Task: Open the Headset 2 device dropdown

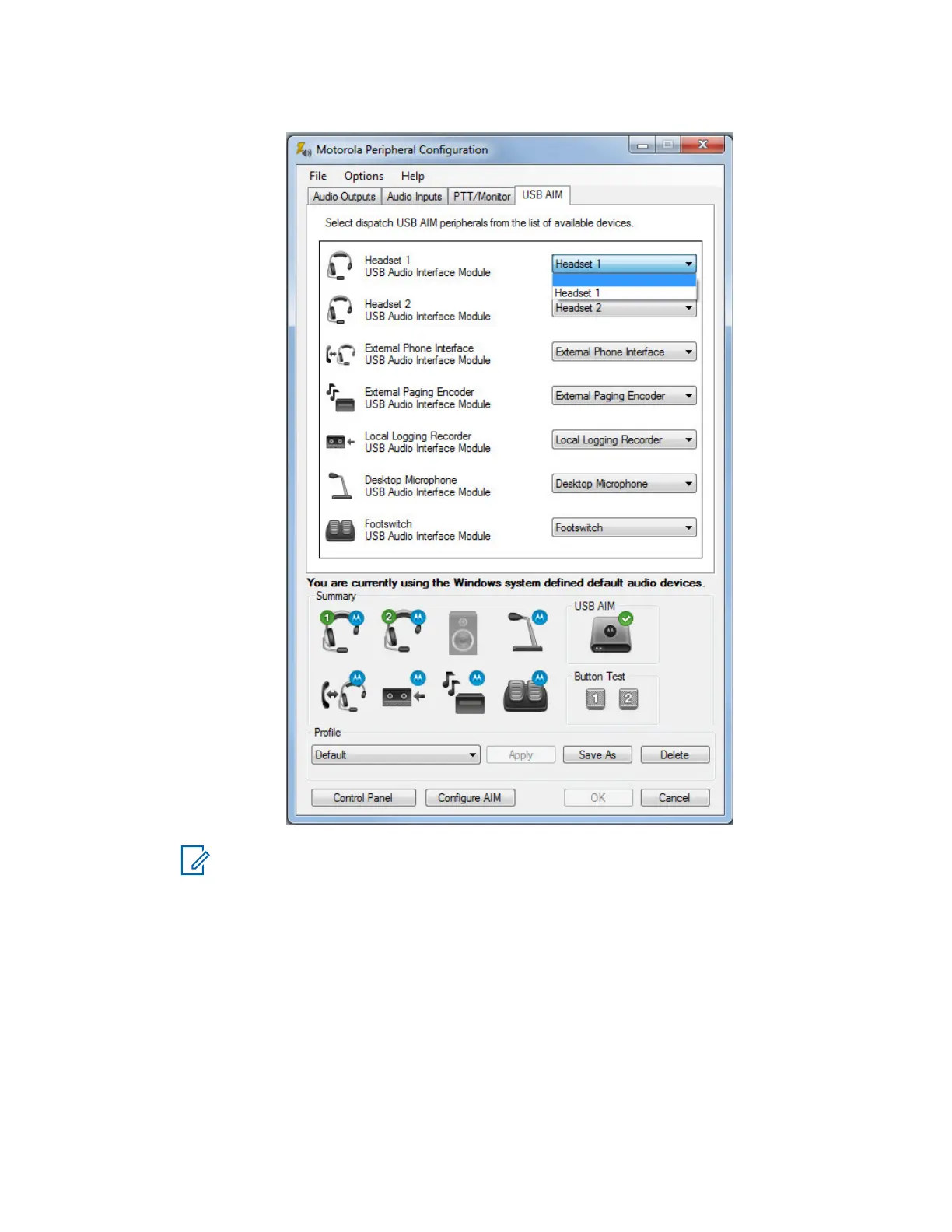Action: [624, 308]
